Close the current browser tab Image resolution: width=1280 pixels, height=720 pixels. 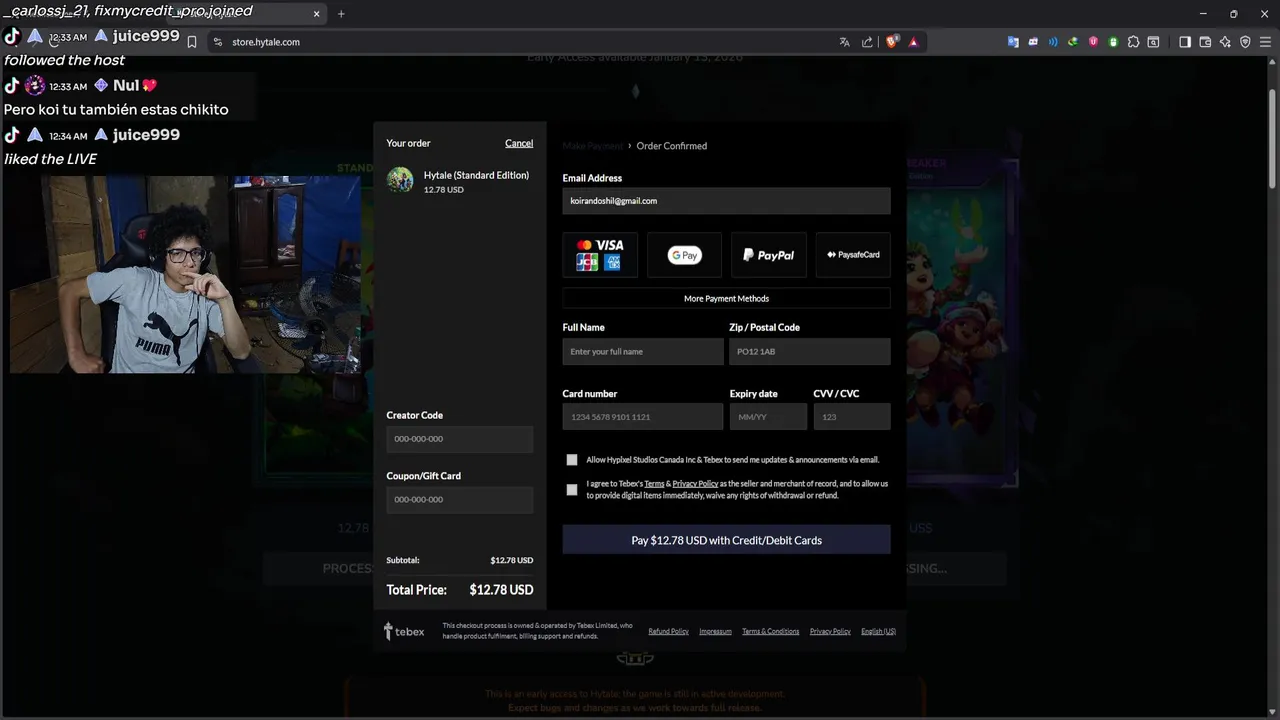tap(317, 14)
